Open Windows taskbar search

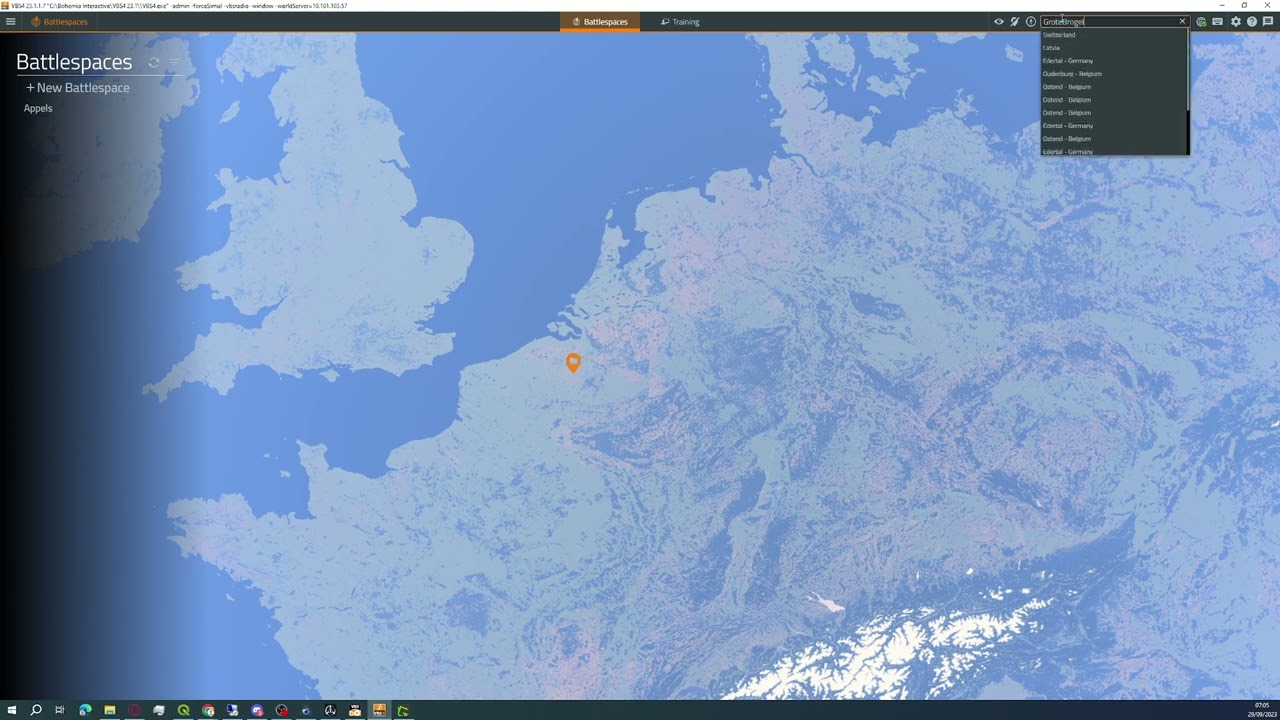[x=36, y=710]
